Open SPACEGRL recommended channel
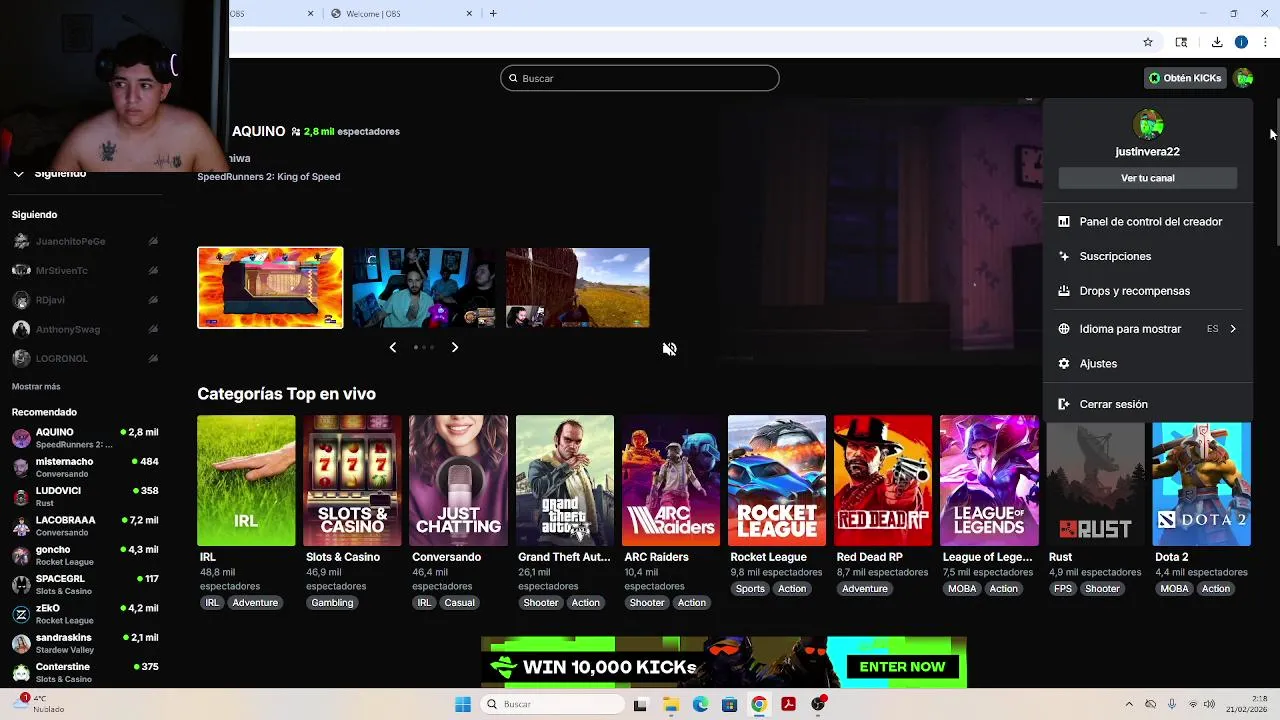The height and width of the screenshot is (720, 1280). [x=84, y=584]
